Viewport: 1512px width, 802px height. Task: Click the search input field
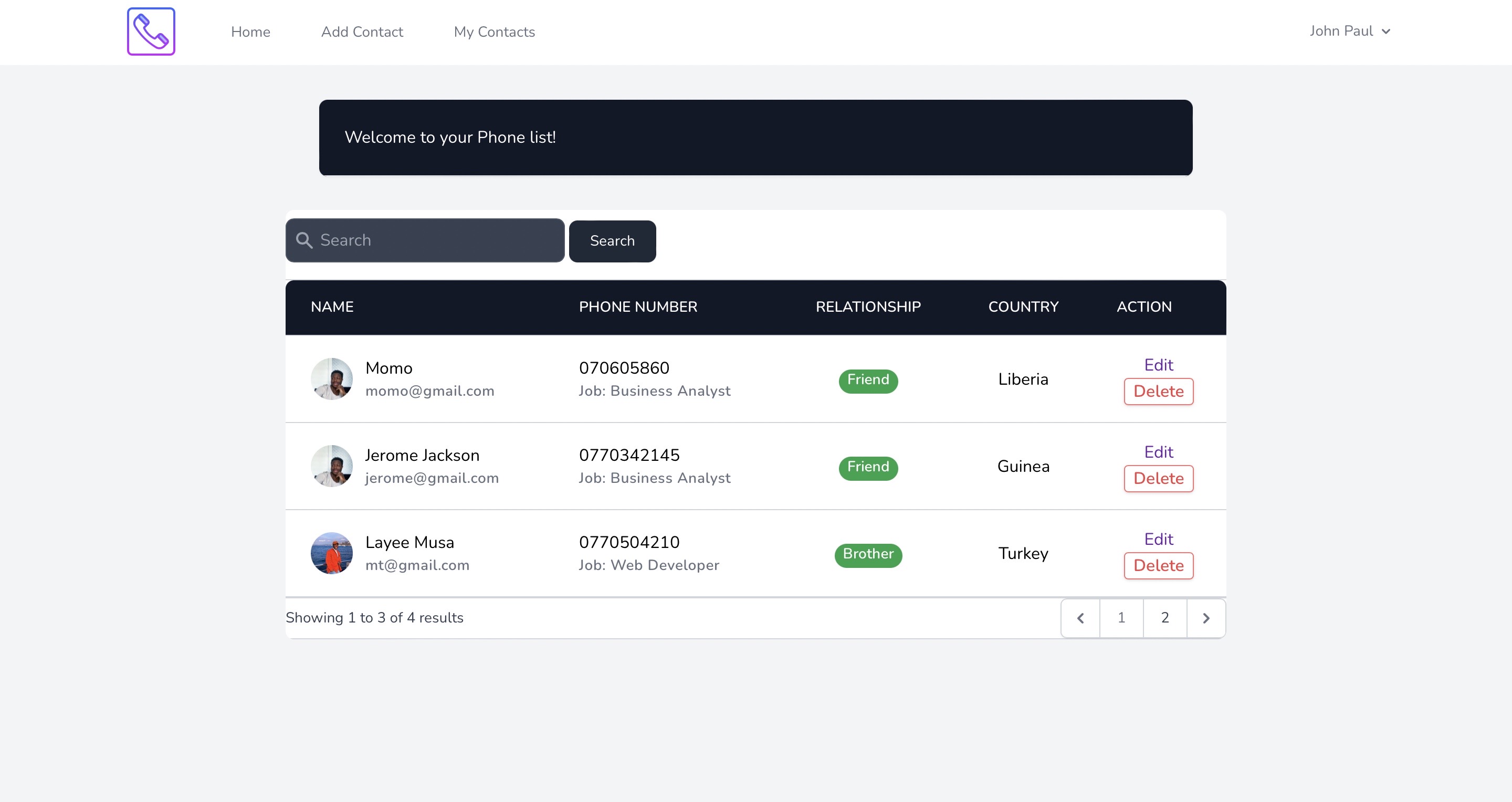(x=425, y=240)
